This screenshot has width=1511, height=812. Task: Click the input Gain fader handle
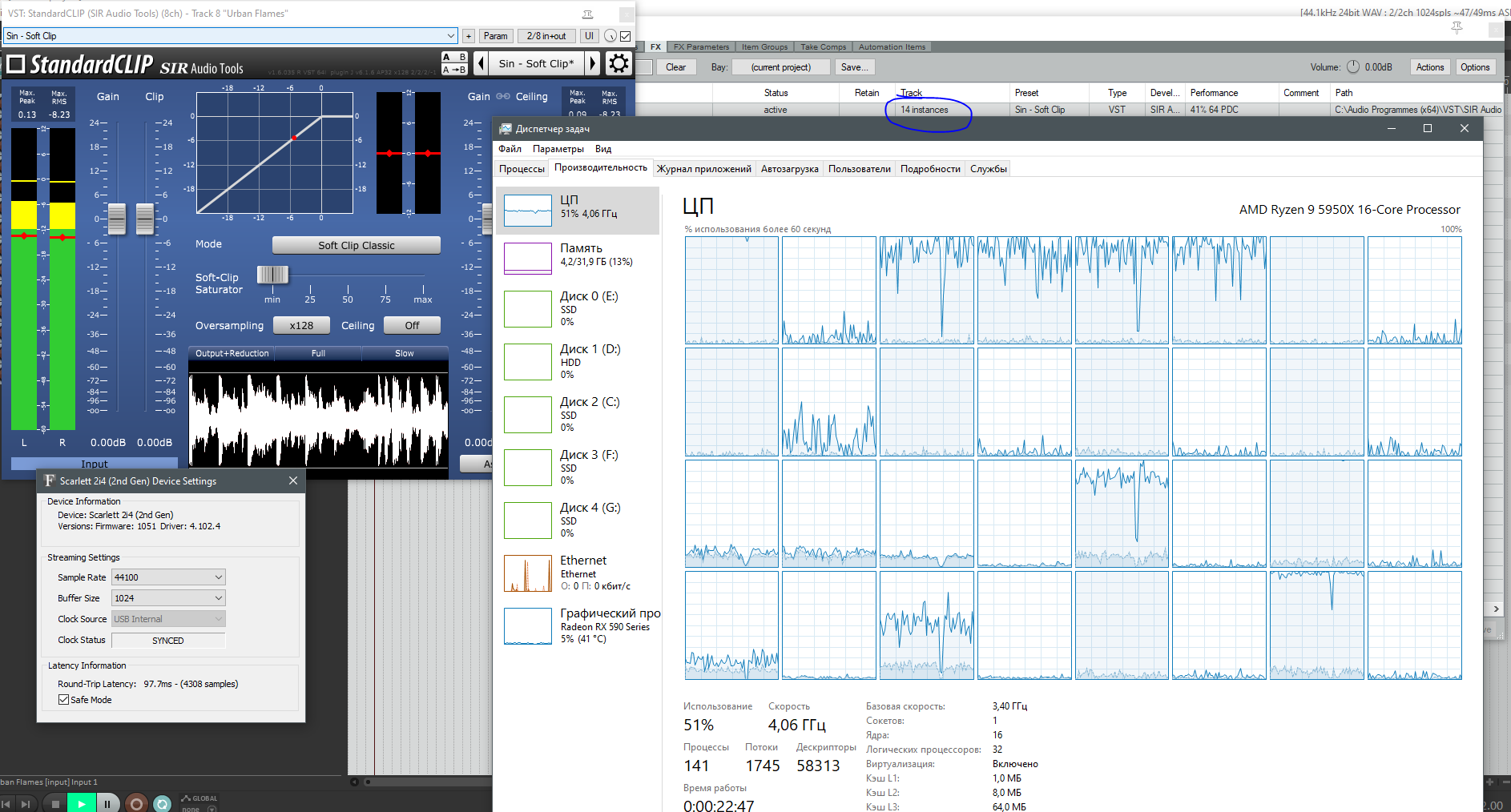[117, 219]
